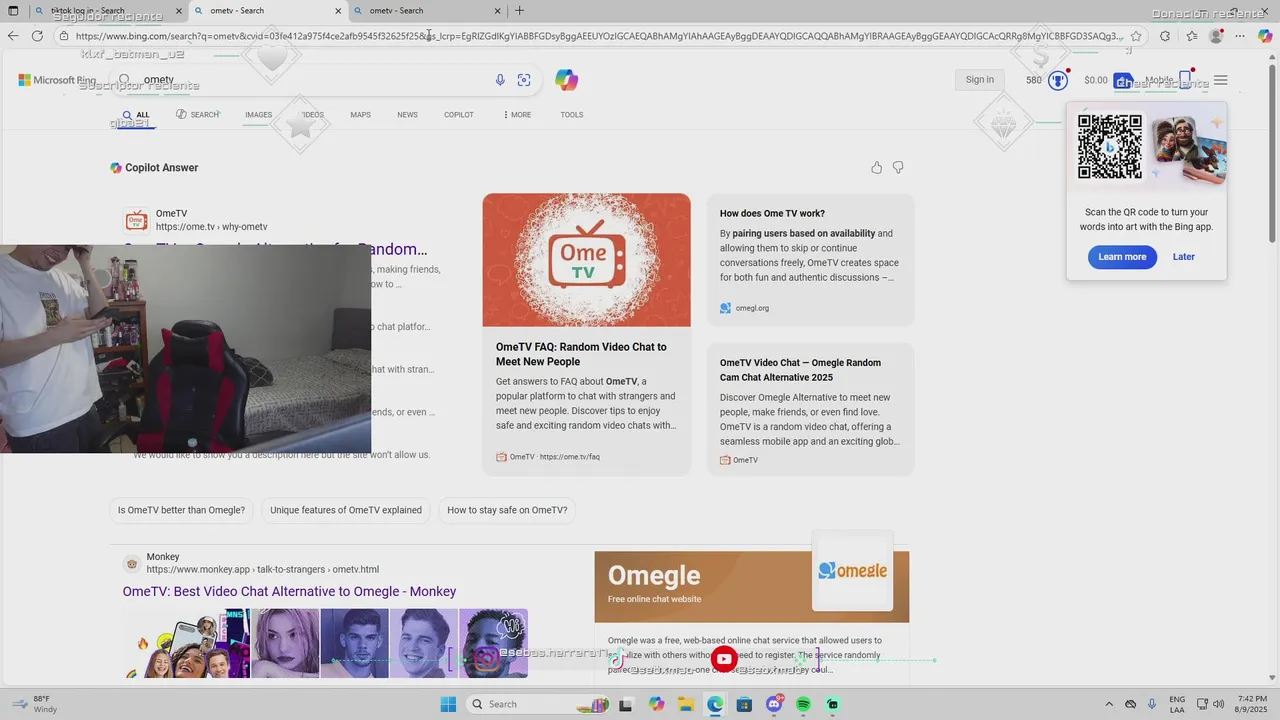This screenshot has width=1280, height=720.
Task: Select the MAPS search filter
Action: pyautogui.click(x=360, y=115)
